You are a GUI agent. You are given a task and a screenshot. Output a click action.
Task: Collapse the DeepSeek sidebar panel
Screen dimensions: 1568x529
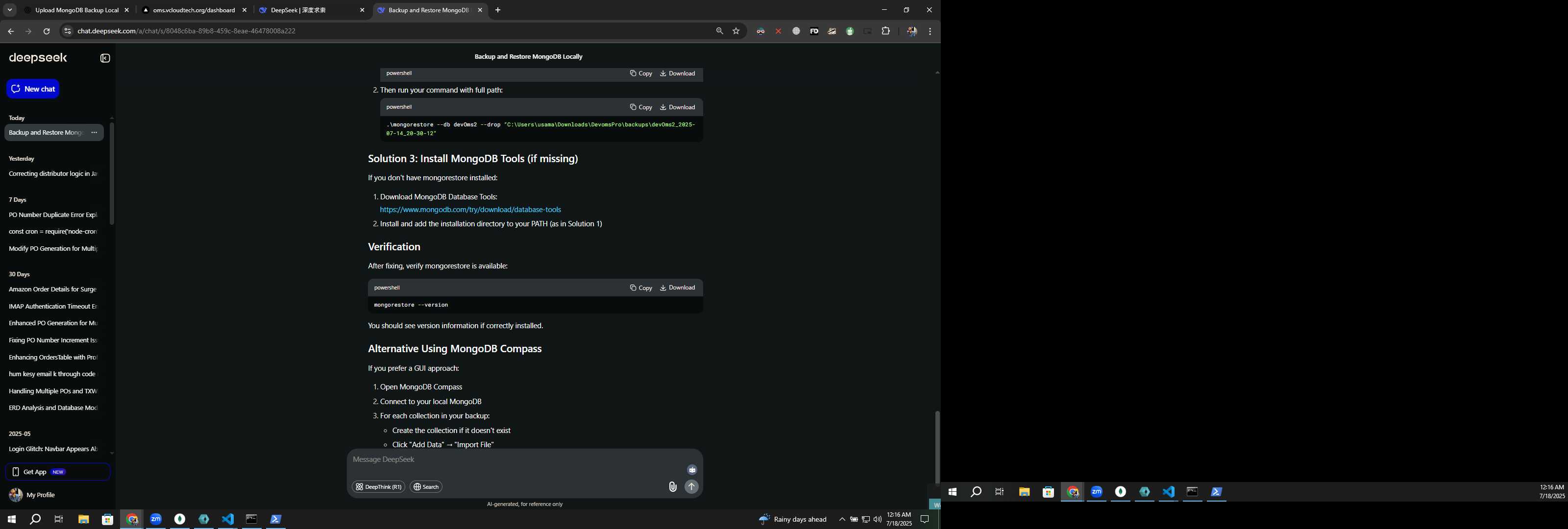105,58
